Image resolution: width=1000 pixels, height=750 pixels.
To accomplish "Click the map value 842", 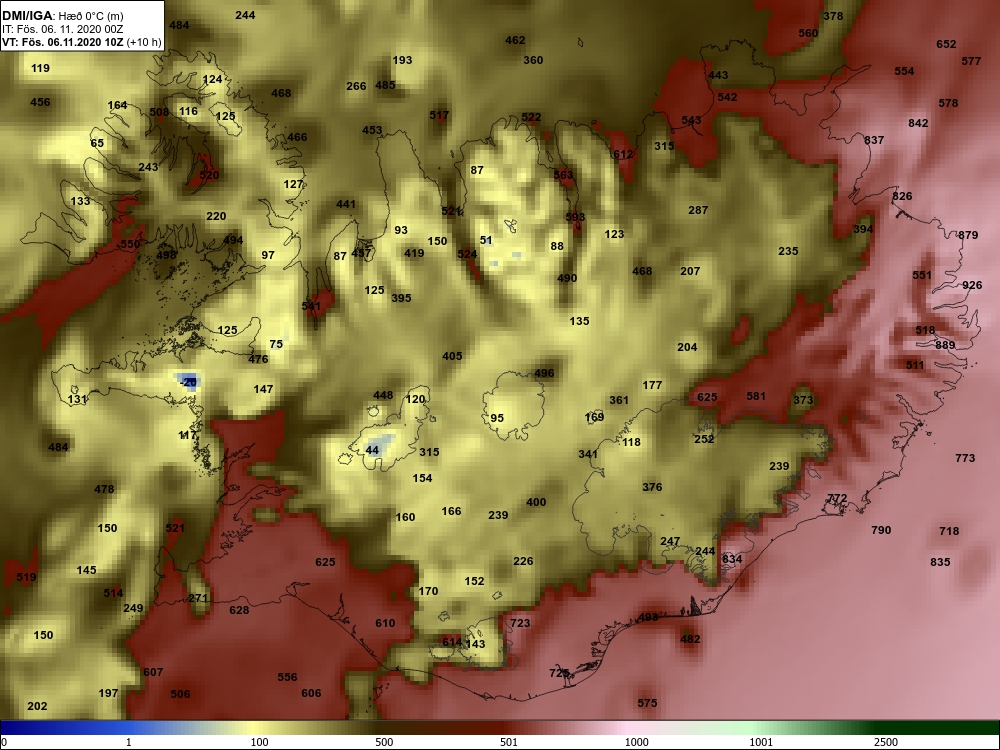I will click(918, 123).
